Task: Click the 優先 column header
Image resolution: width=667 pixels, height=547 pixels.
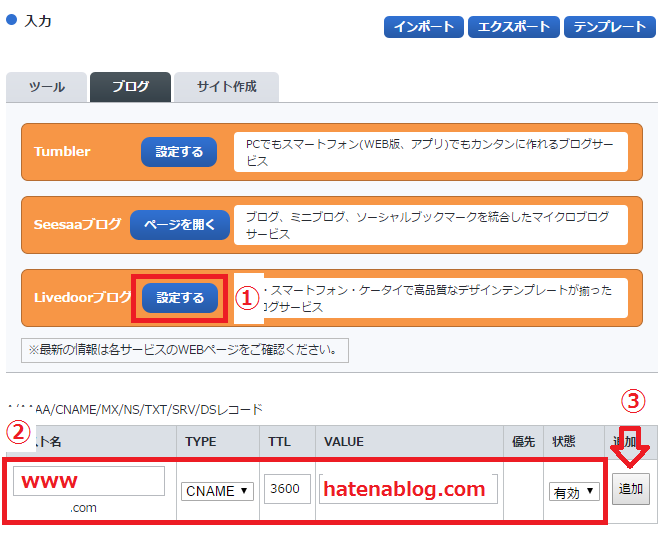Action: pyautogui.click(x=523, y=442)
